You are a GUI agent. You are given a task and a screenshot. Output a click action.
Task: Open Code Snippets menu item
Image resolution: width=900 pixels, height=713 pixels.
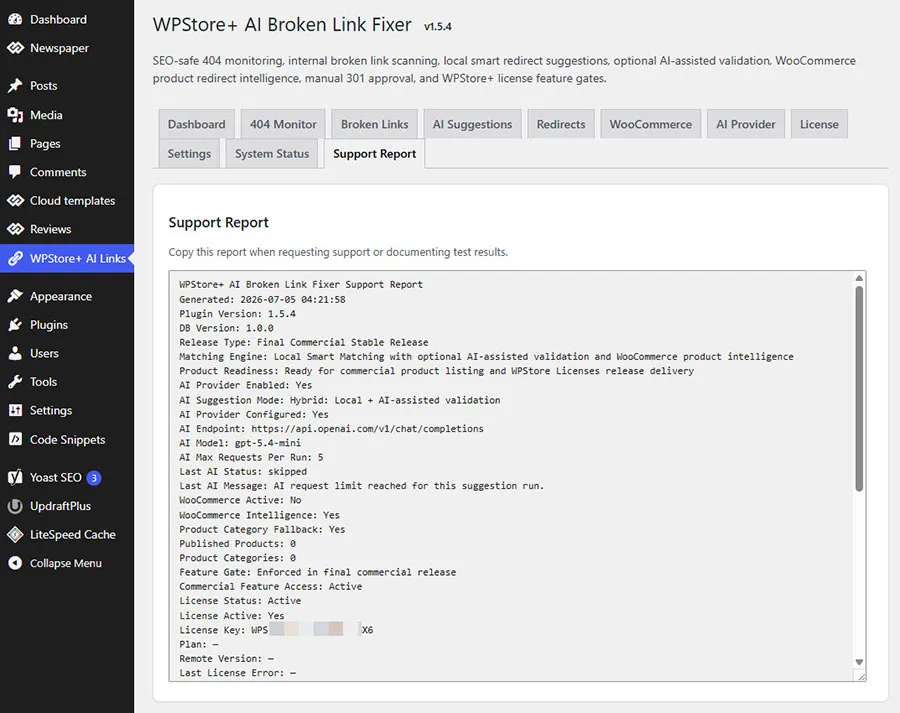tap(67, 440)
